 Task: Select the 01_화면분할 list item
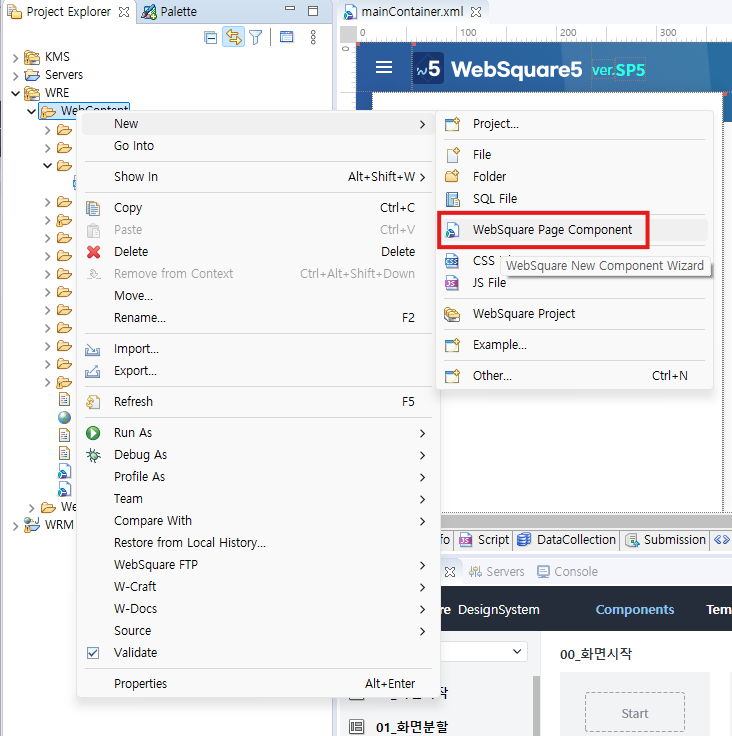(399, 728)
